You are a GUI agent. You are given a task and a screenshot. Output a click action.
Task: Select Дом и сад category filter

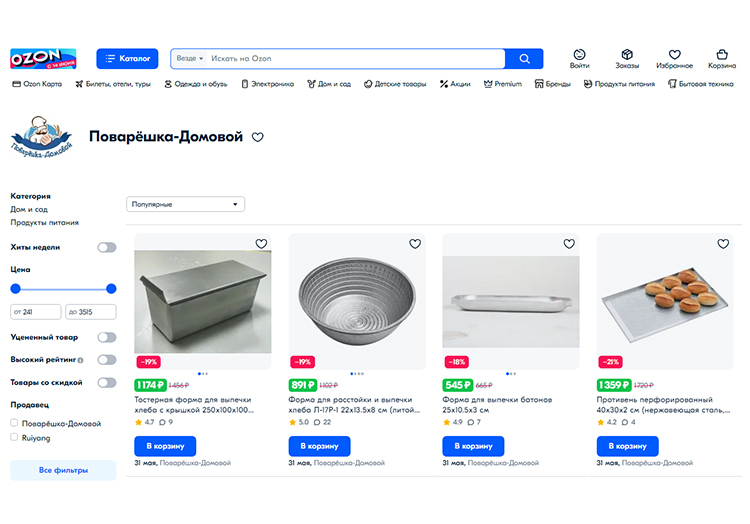[x=29, y=209]
